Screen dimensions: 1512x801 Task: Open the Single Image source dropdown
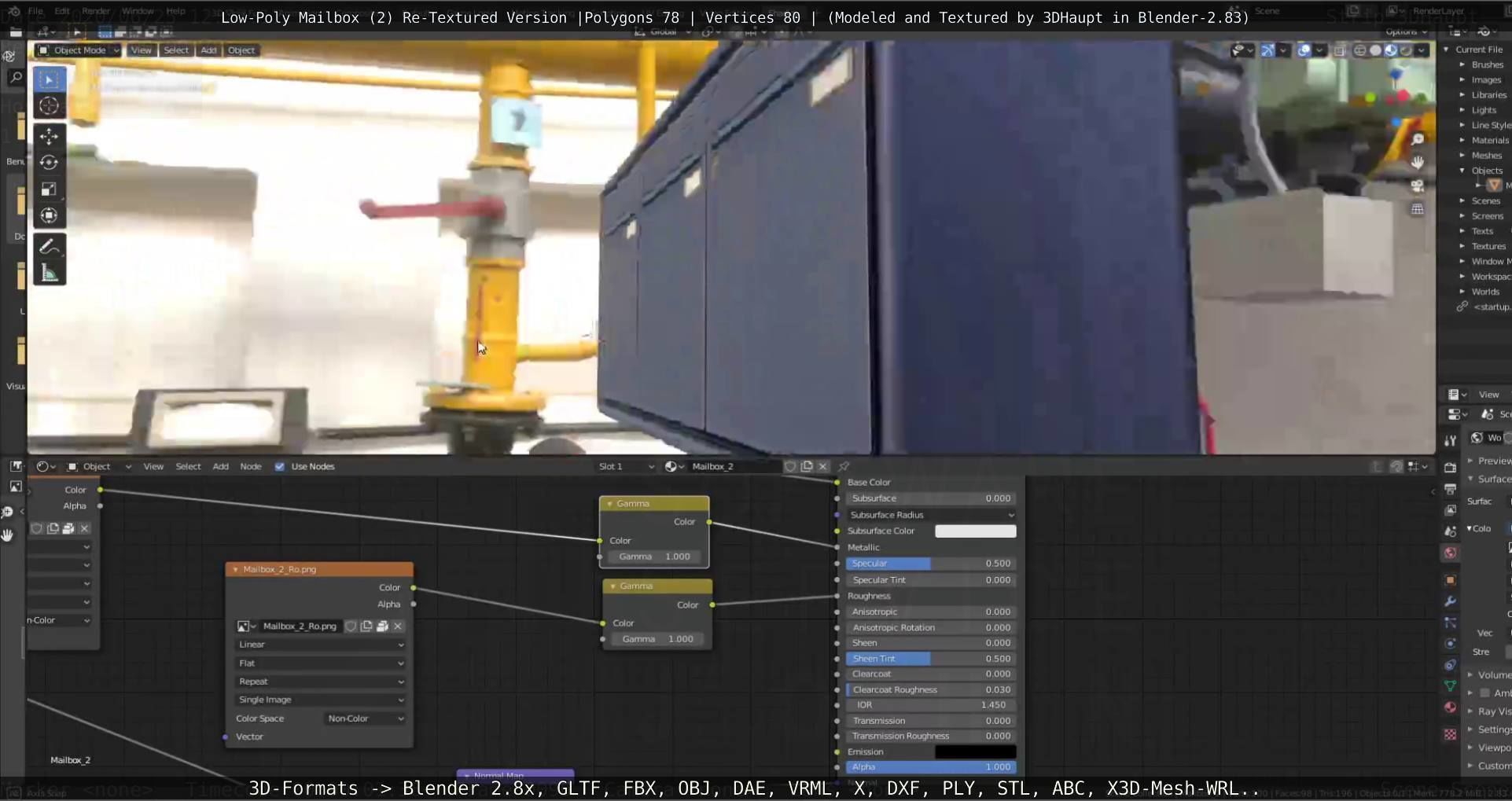coord(321,700)
